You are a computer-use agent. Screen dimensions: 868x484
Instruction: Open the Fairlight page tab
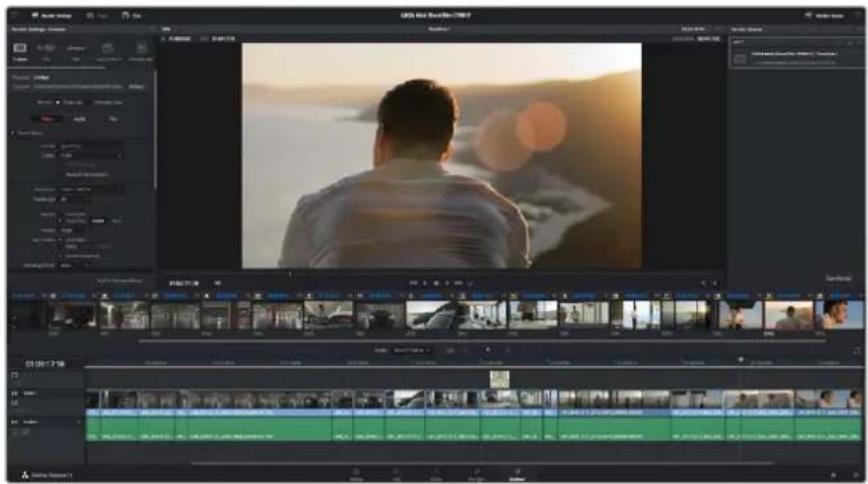(477, 475)
